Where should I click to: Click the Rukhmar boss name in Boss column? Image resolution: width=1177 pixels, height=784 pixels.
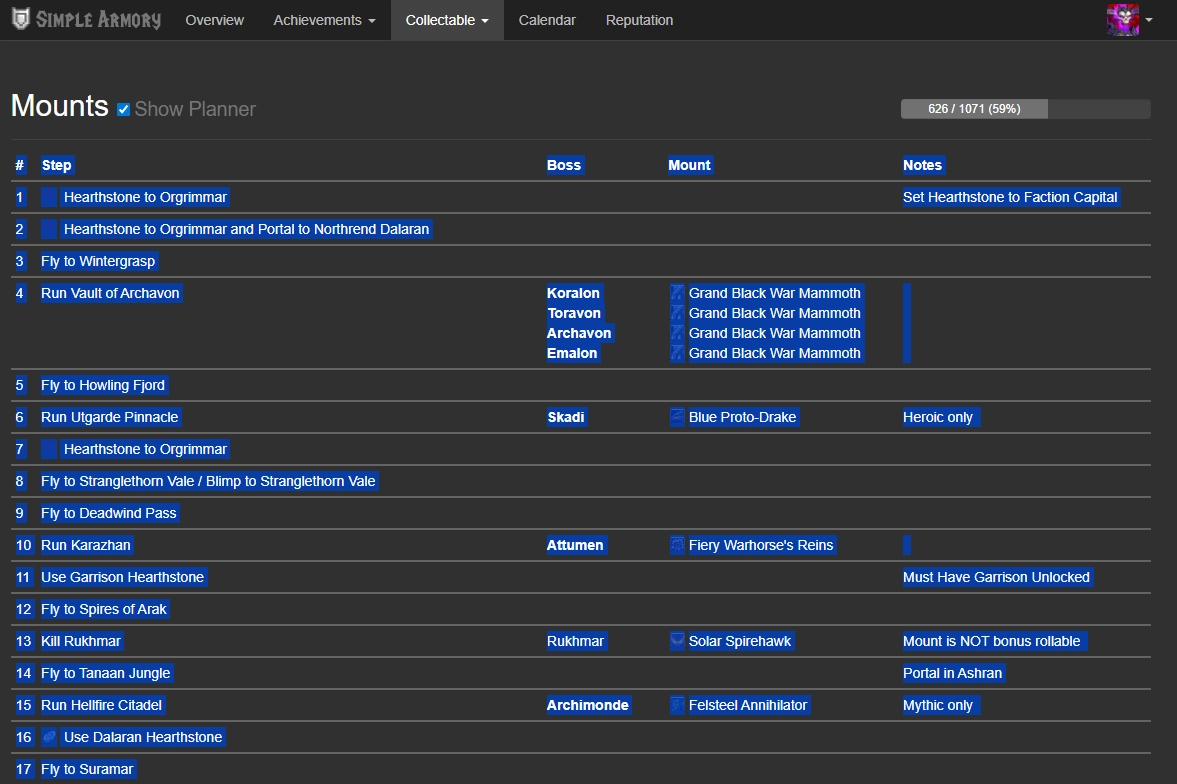(576, 641)
